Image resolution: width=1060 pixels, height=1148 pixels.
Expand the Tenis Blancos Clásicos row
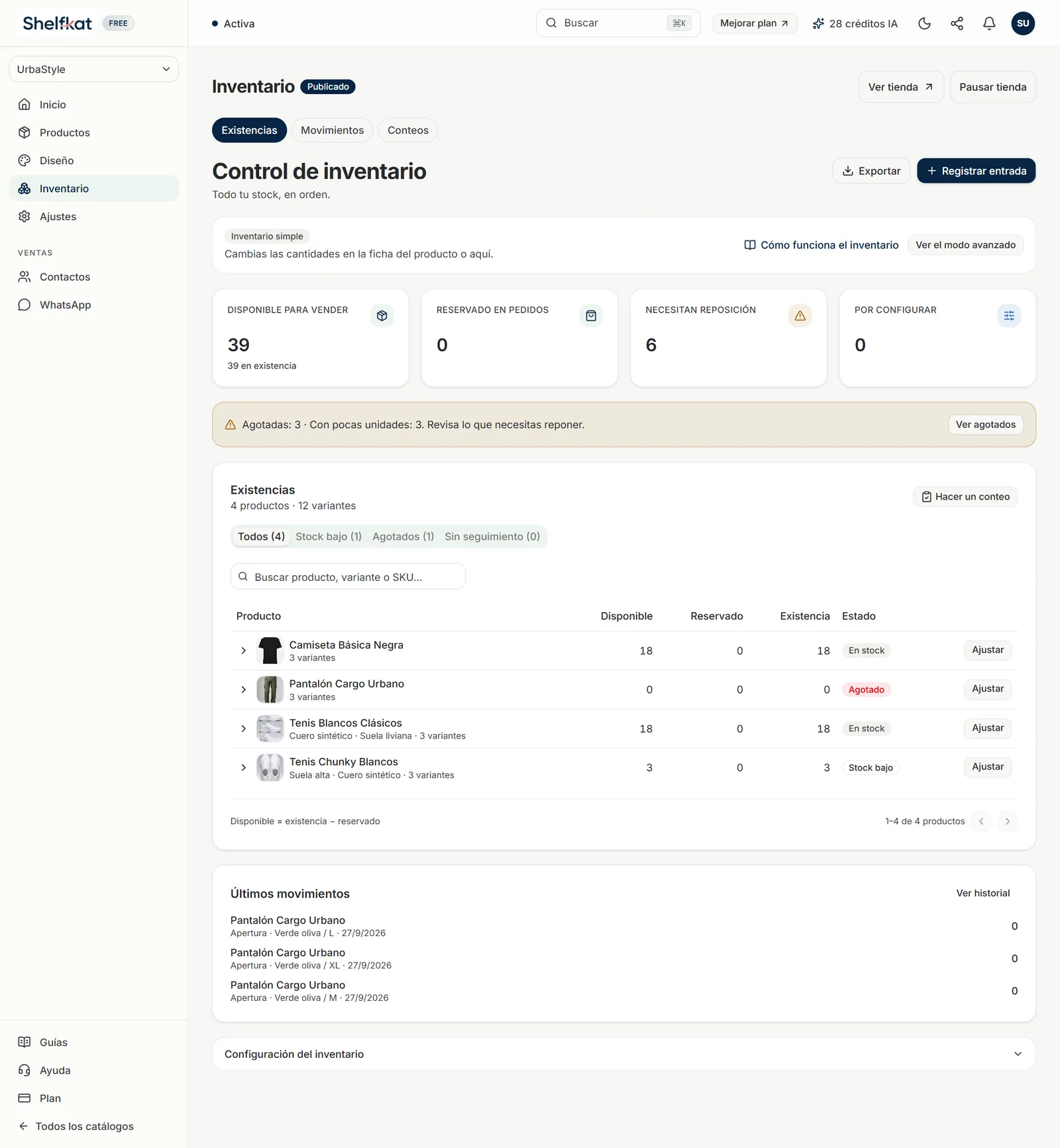[x=243, y=729]
